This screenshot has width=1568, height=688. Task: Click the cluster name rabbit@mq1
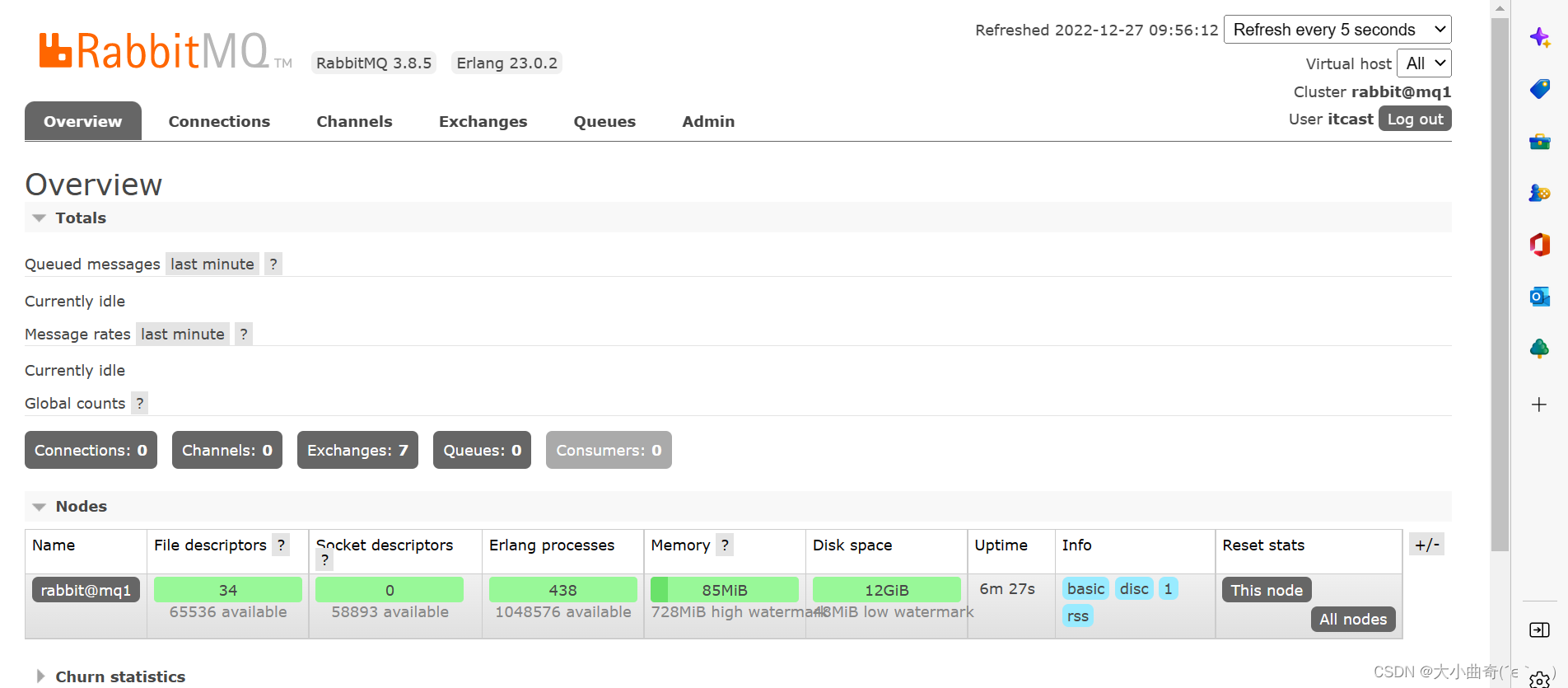point(1401,91)
